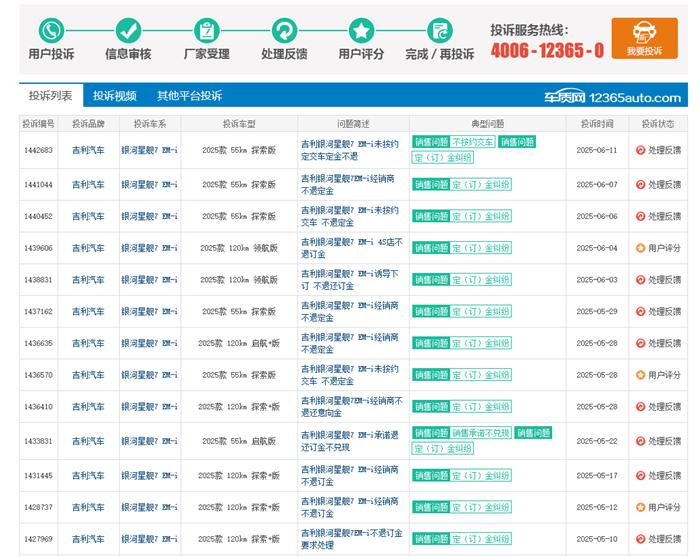Click the 用户投诉 phone step icon
This screenshot has width=700, height=557.
point(51,30)
